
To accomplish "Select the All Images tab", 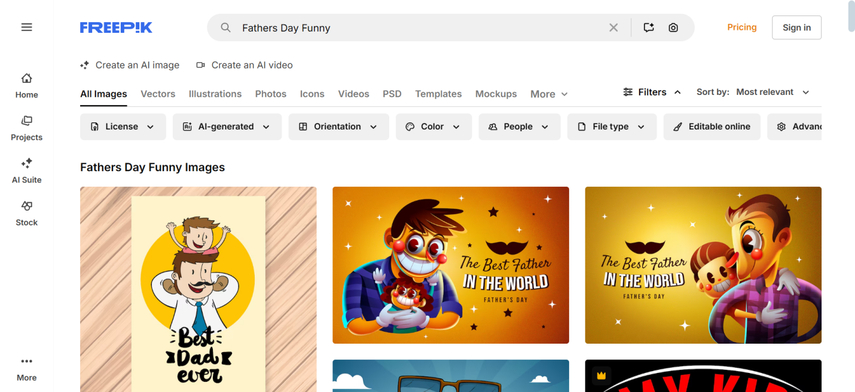I will click(x=104, y=94).
